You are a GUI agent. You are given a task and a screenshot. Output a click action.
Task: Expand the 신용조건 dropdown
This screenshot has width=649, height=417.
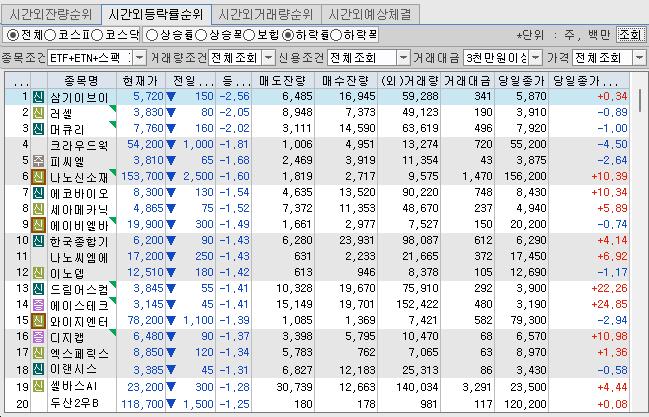click(404, 58)
